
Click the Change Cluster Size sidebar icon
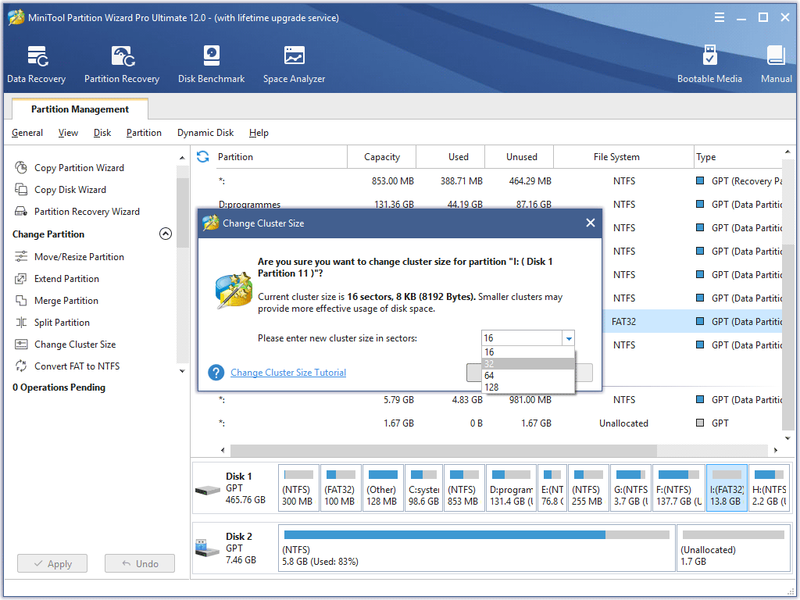pos(21,344)
